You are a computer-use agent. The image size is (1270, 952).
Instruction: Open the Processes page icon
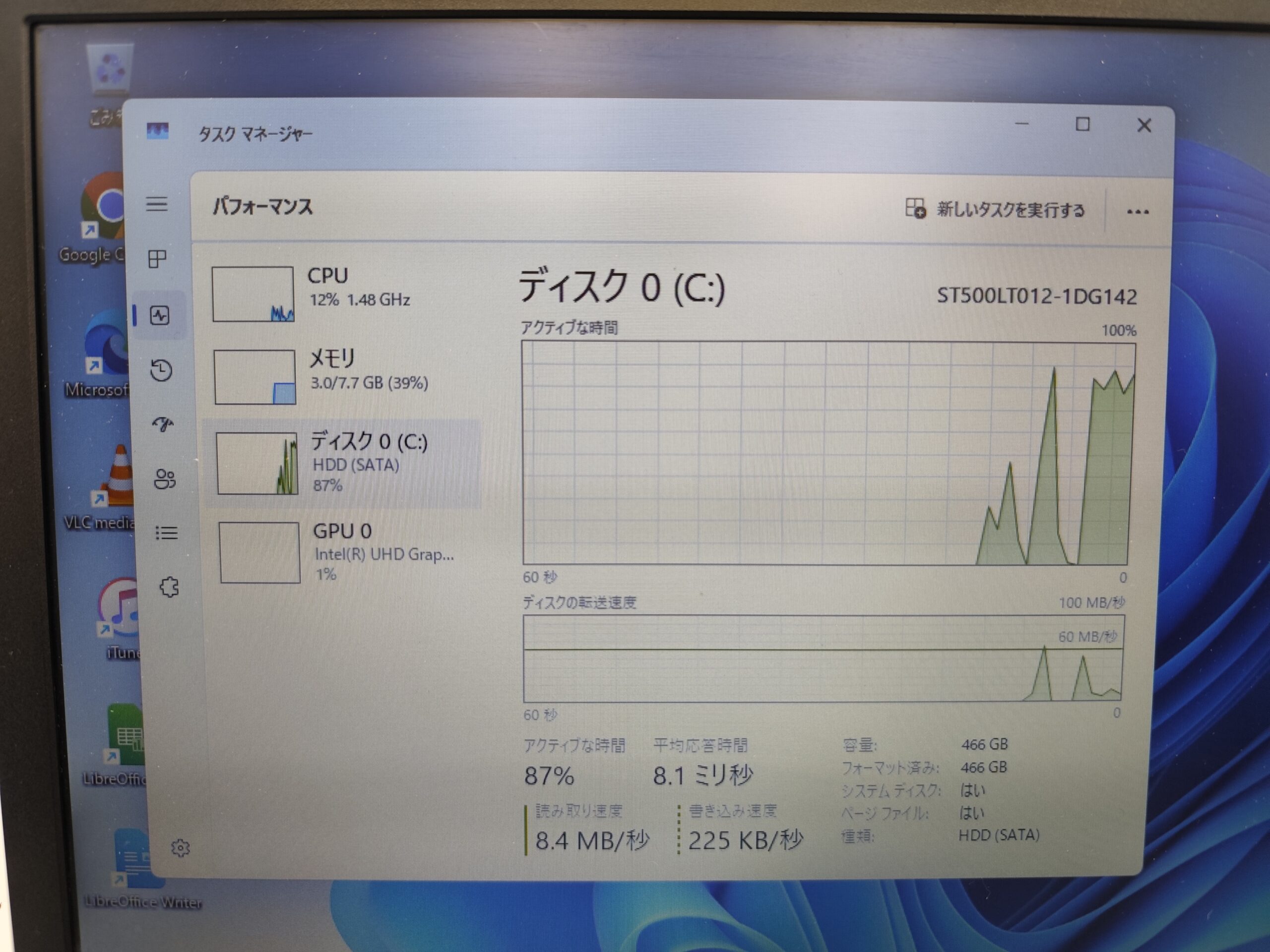point(157,259)
